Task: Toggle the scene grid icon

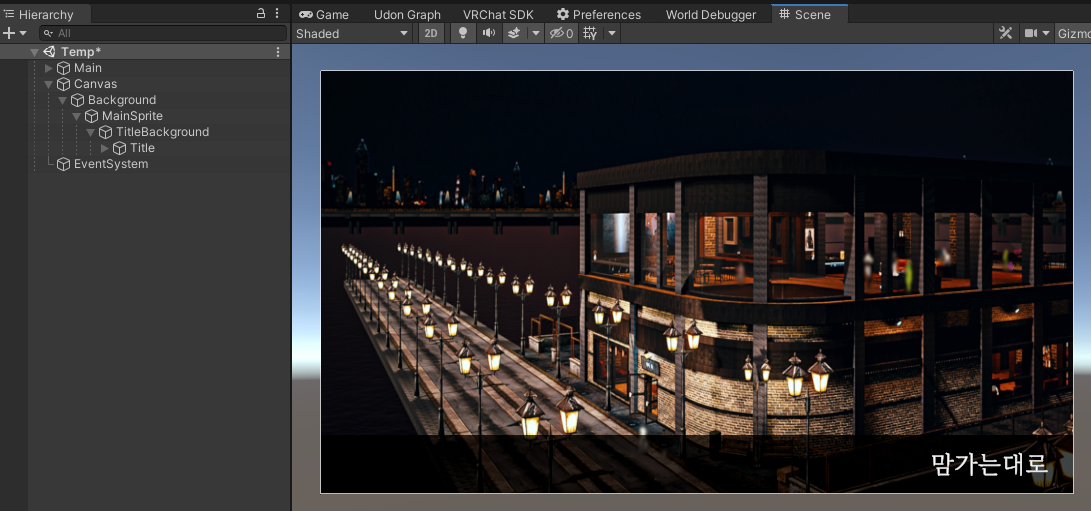Action: coord(590,33)
